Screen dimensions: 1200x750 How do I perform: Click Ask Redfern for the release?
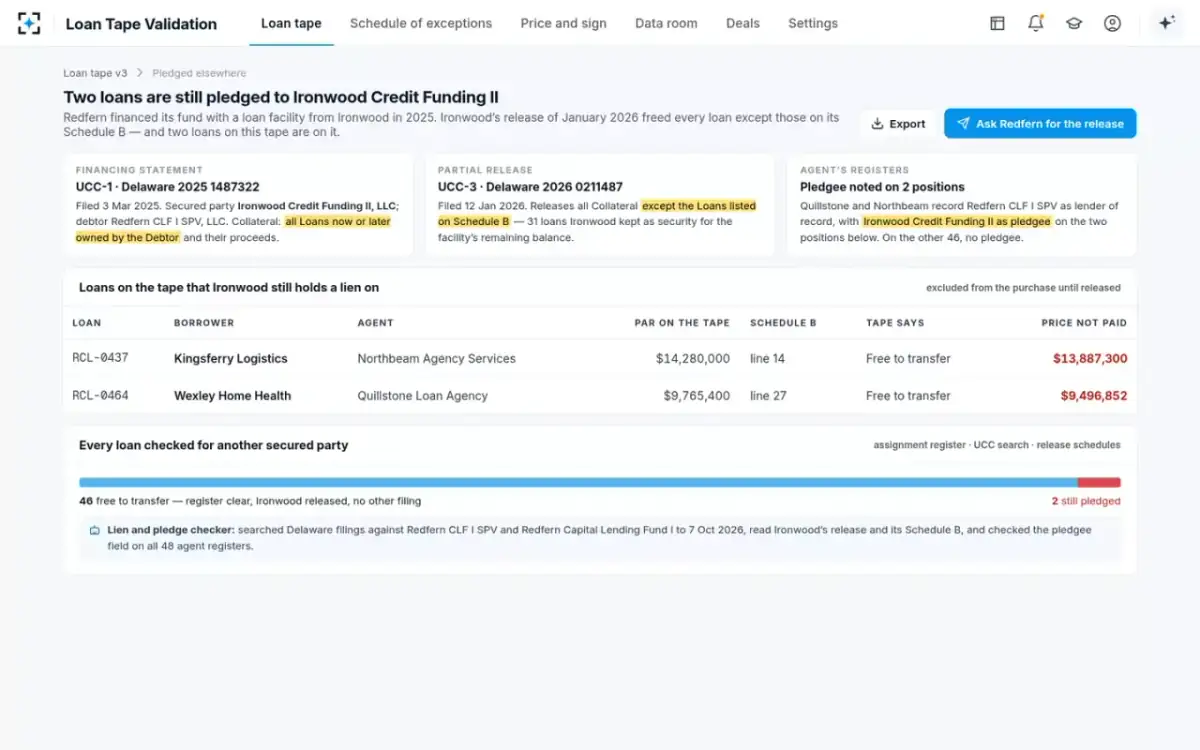point(1040,124)
